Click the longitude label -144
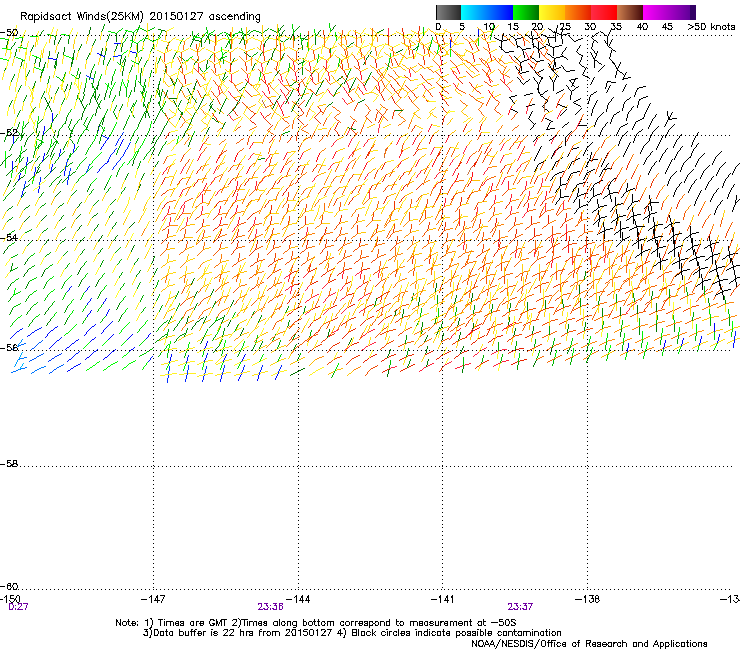The width and height of the screenshot is (740, 650). click(298, 599)
